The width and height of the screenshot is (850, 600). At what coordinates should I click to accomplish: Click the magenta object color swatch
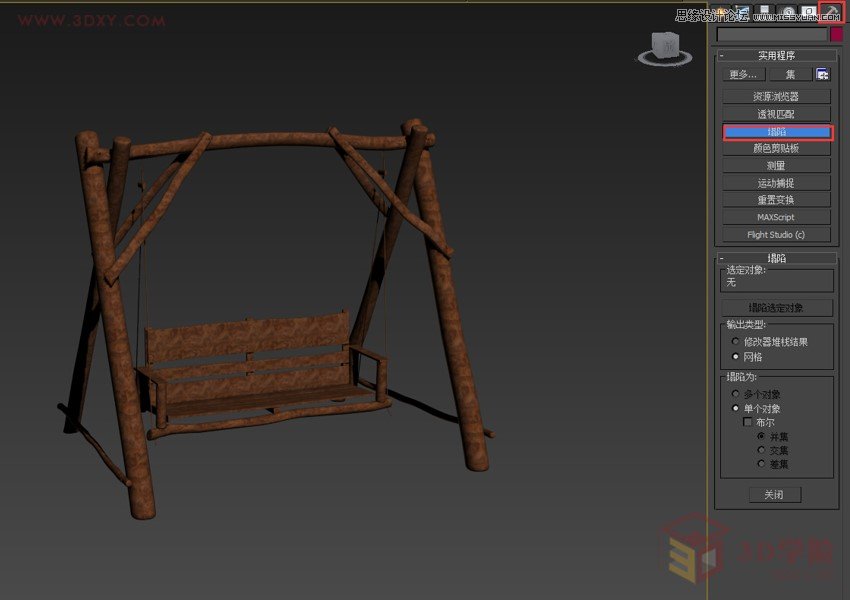(837, 35)
